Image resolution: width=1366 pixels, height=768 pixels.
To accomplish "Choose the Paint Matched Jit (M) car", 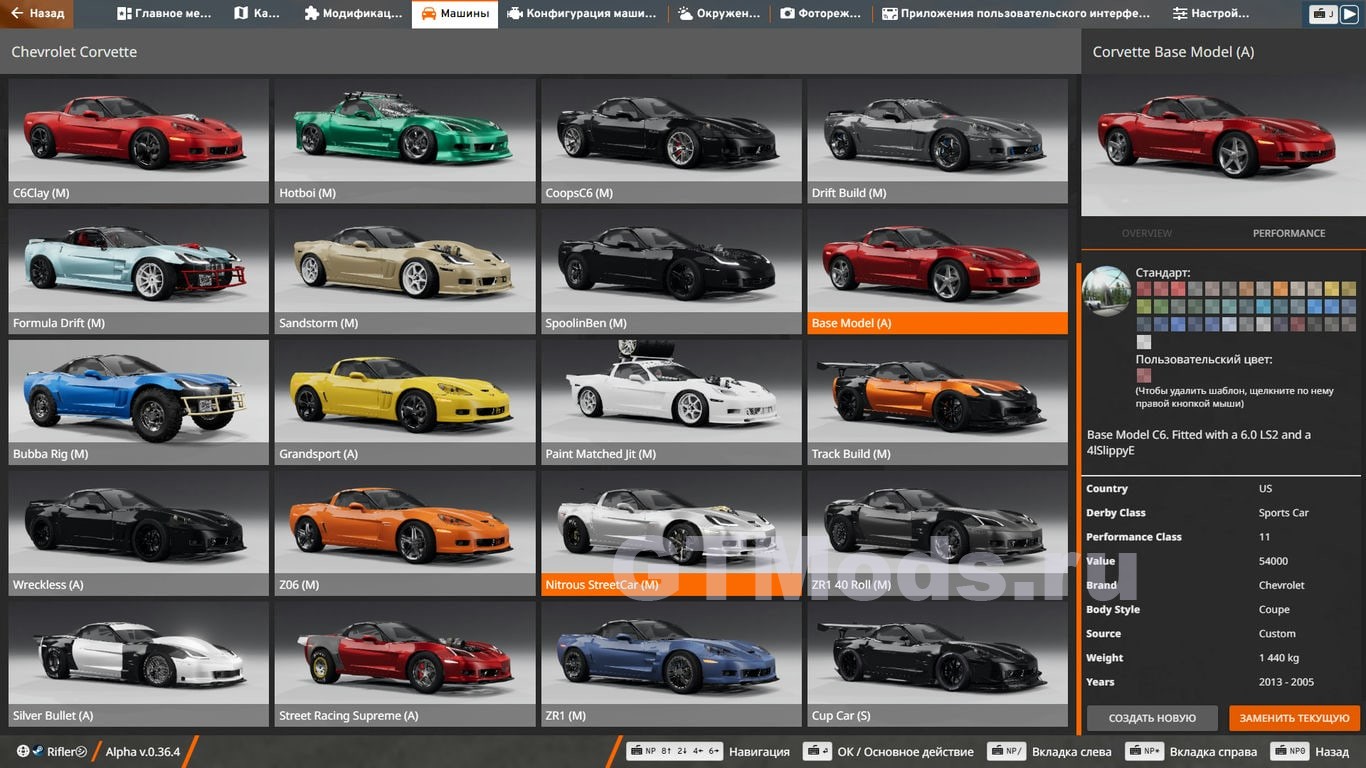I will tap(671, 402).
